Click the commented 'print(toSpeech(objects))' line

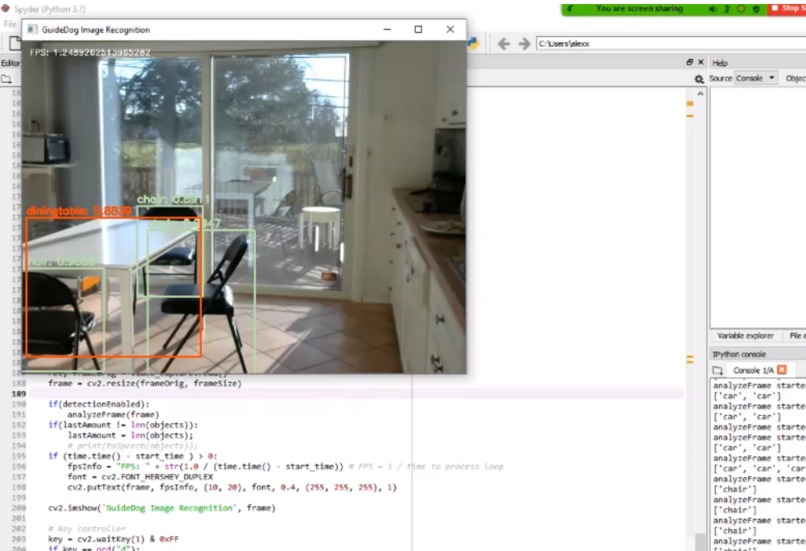click(132, 446)
